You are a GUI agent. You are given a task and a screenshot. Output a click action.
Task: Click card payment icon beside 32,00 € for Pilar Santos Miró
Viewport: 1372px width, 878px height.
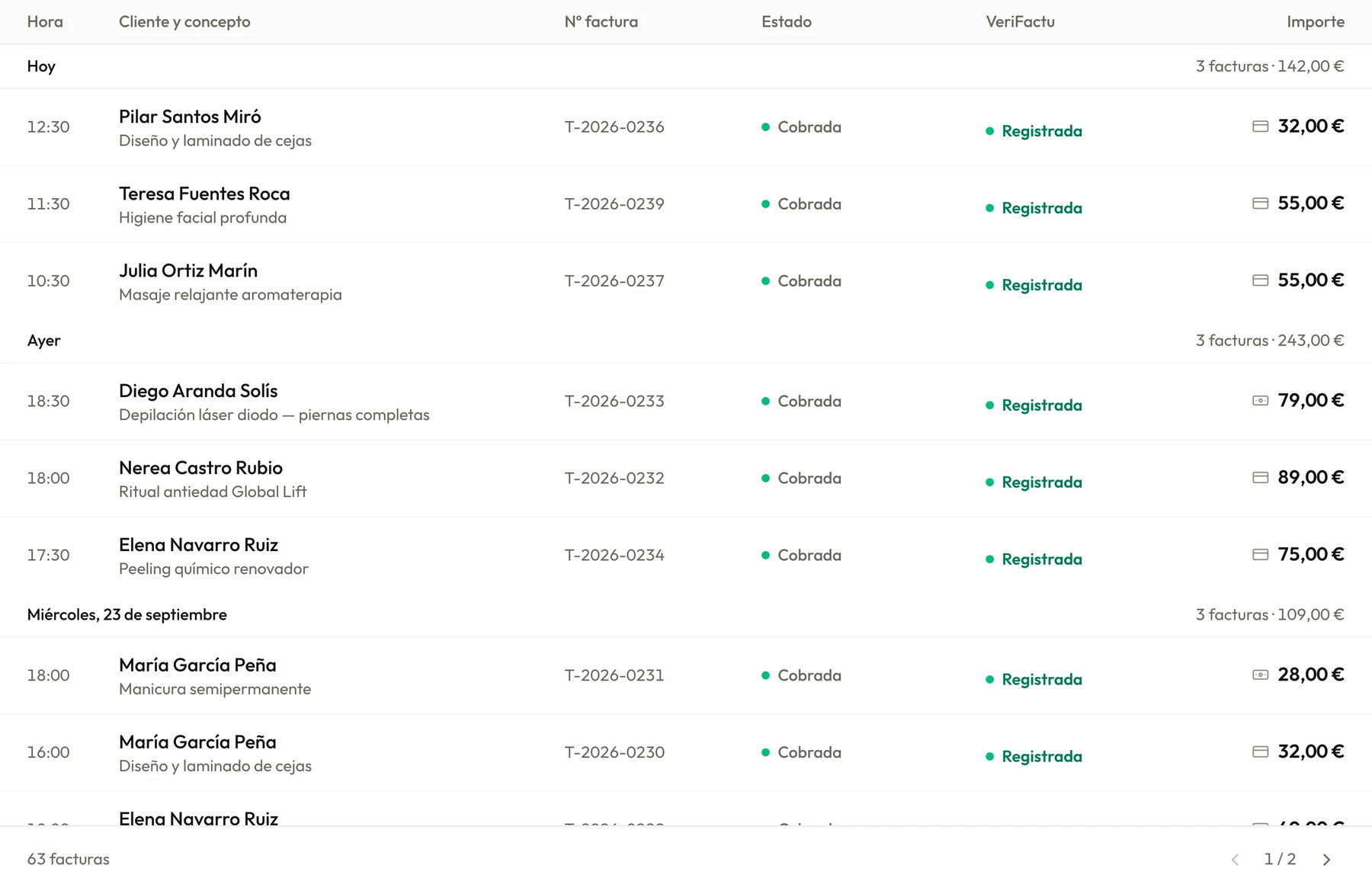pyautogui.click(x=1260, y=127)
